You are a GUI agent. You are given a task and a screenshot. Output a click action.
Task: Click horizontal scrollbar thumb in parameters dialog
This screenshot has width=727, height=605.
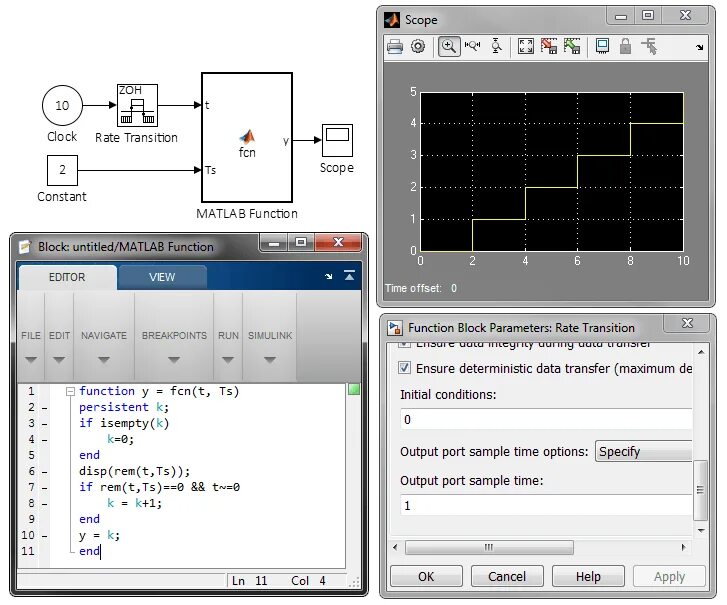[x=489, y=547]
